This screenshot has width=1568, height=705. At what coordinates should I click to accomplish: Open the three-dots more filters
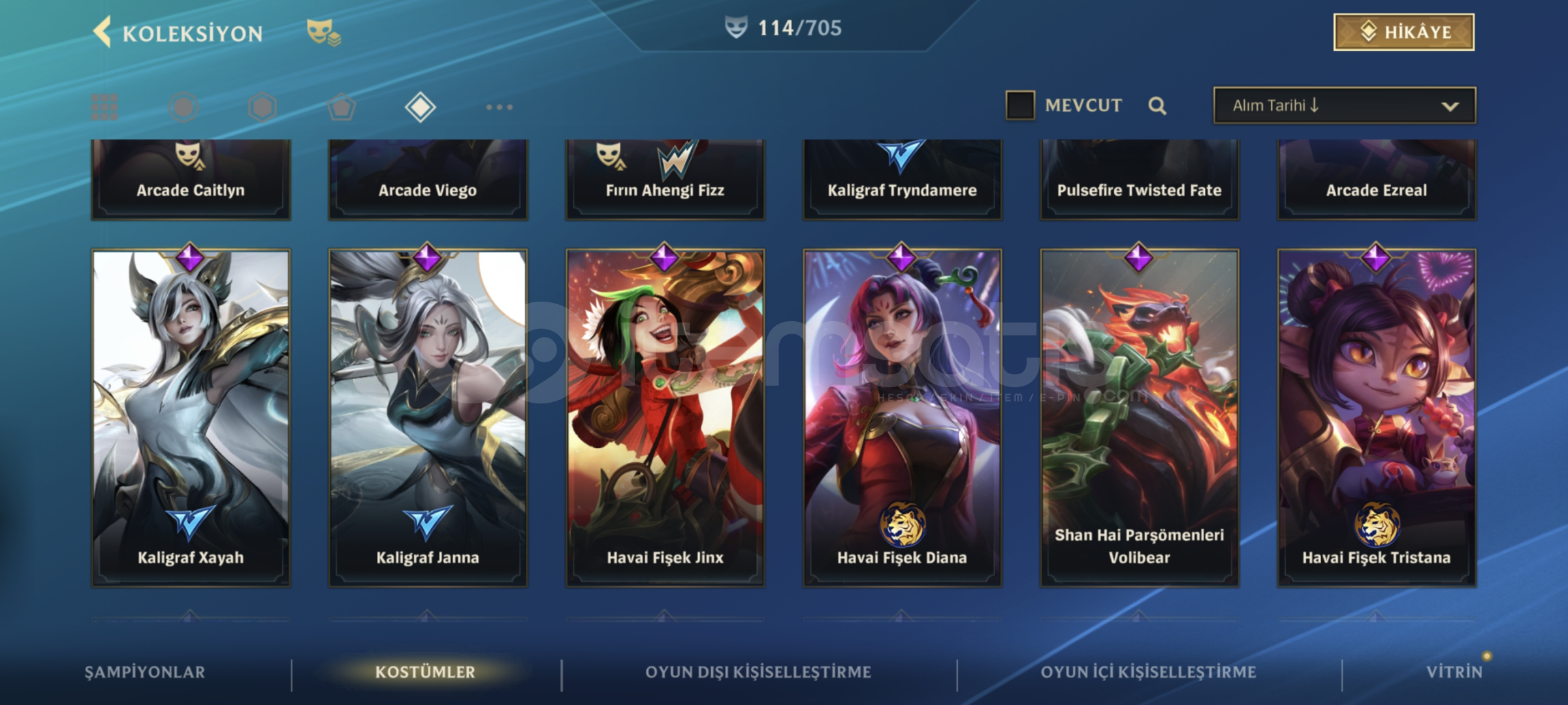(499, 107)
